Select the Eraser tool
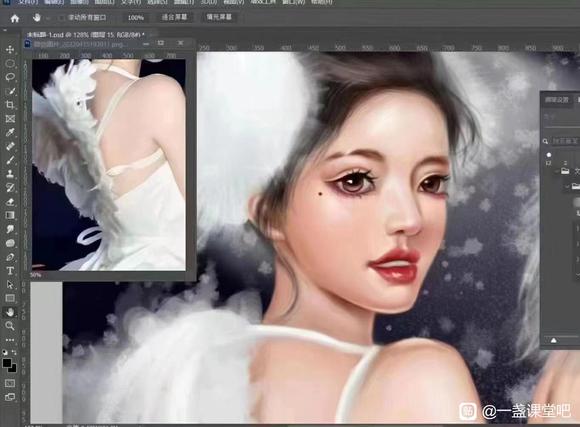The image size is (580, 427). (10, 202)
